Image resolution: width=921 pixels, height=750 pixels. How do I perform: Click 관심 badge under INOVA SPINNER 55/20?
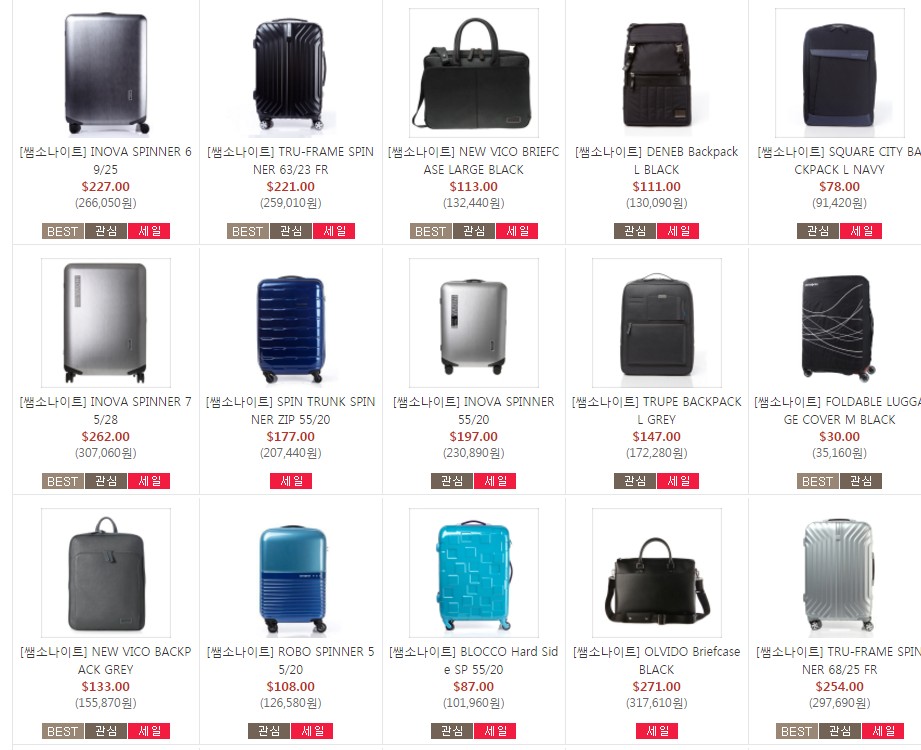pyautogui.click(x=452, y=481)
